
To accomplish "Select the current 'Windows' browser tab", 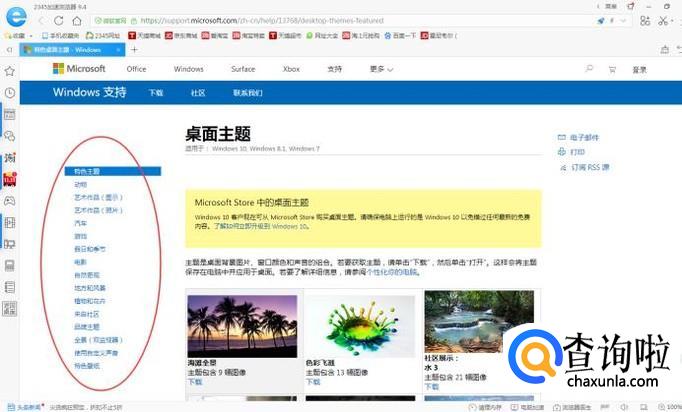I will [72, 50].
